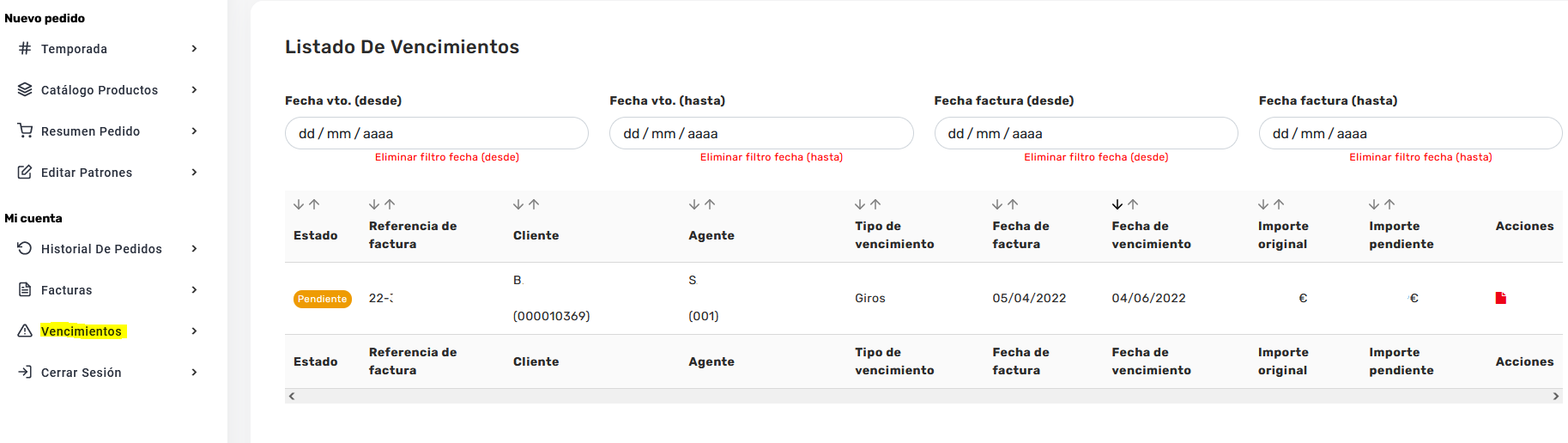The image size is (1568, 443).
Task: Click the red PDF document icon in Acciones
Action: point(1500,298)
